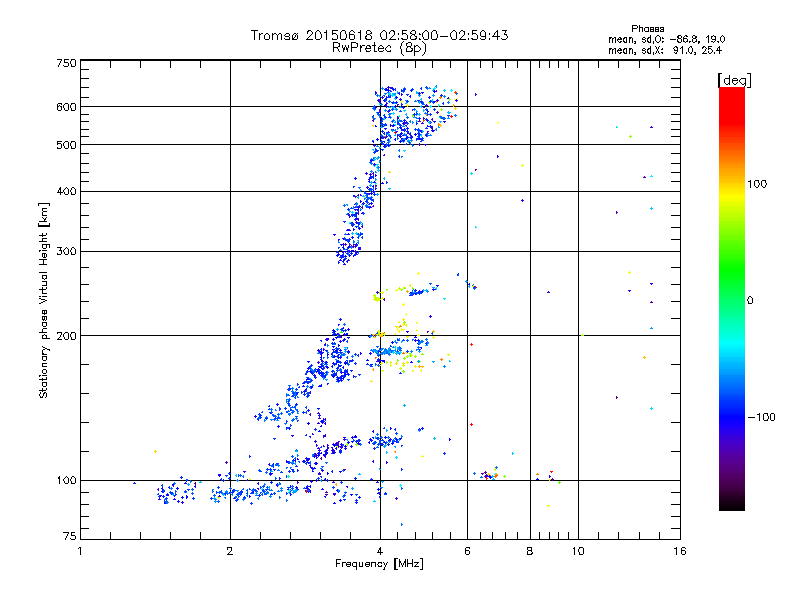Click the 'Phases' header text
Image resolution: width=800 pixels, height=600 pixels.
647,29
